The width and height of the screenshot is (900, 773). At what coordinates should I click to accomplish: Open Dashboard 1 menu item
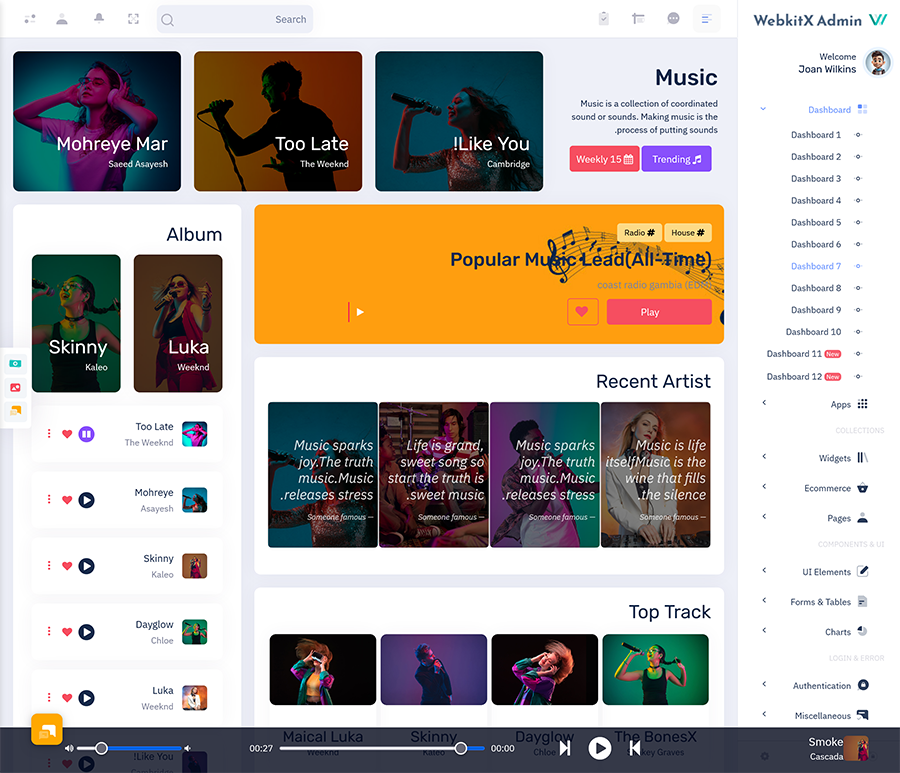tap(816, 135)
